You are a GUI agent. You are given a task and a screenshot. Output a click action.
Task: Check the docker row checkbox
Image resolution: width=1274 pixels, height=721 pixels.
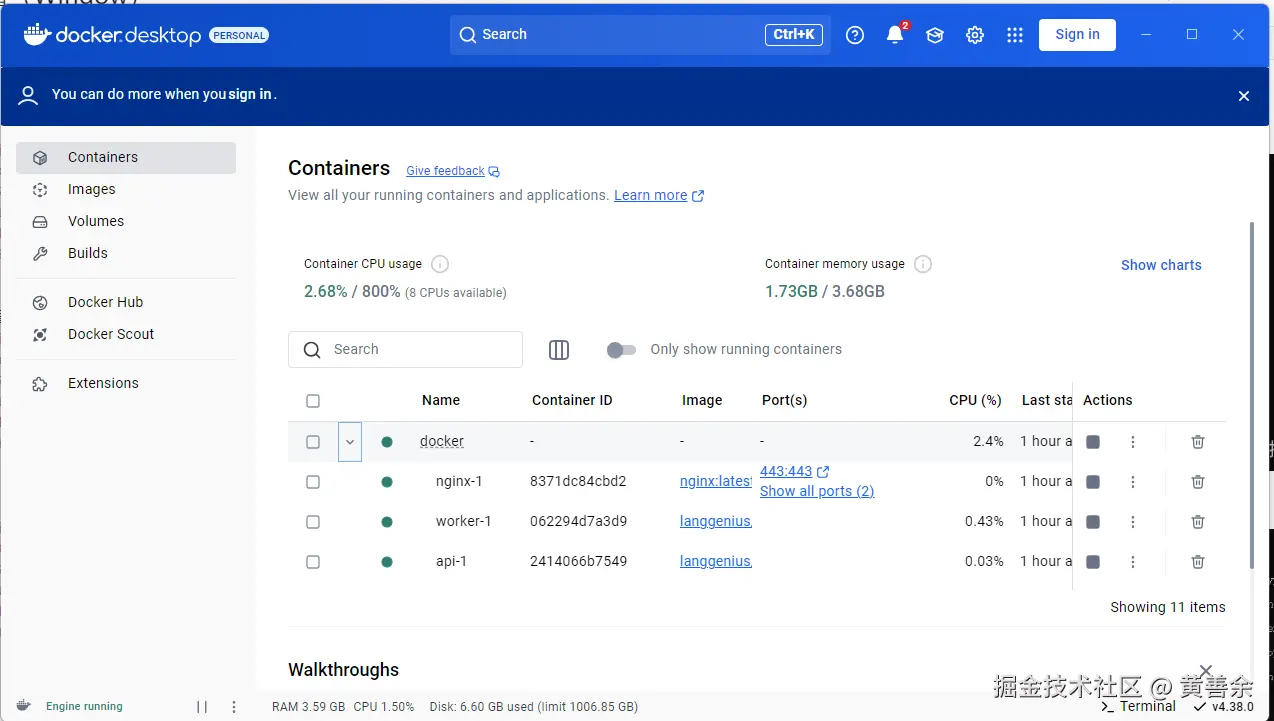313,442
